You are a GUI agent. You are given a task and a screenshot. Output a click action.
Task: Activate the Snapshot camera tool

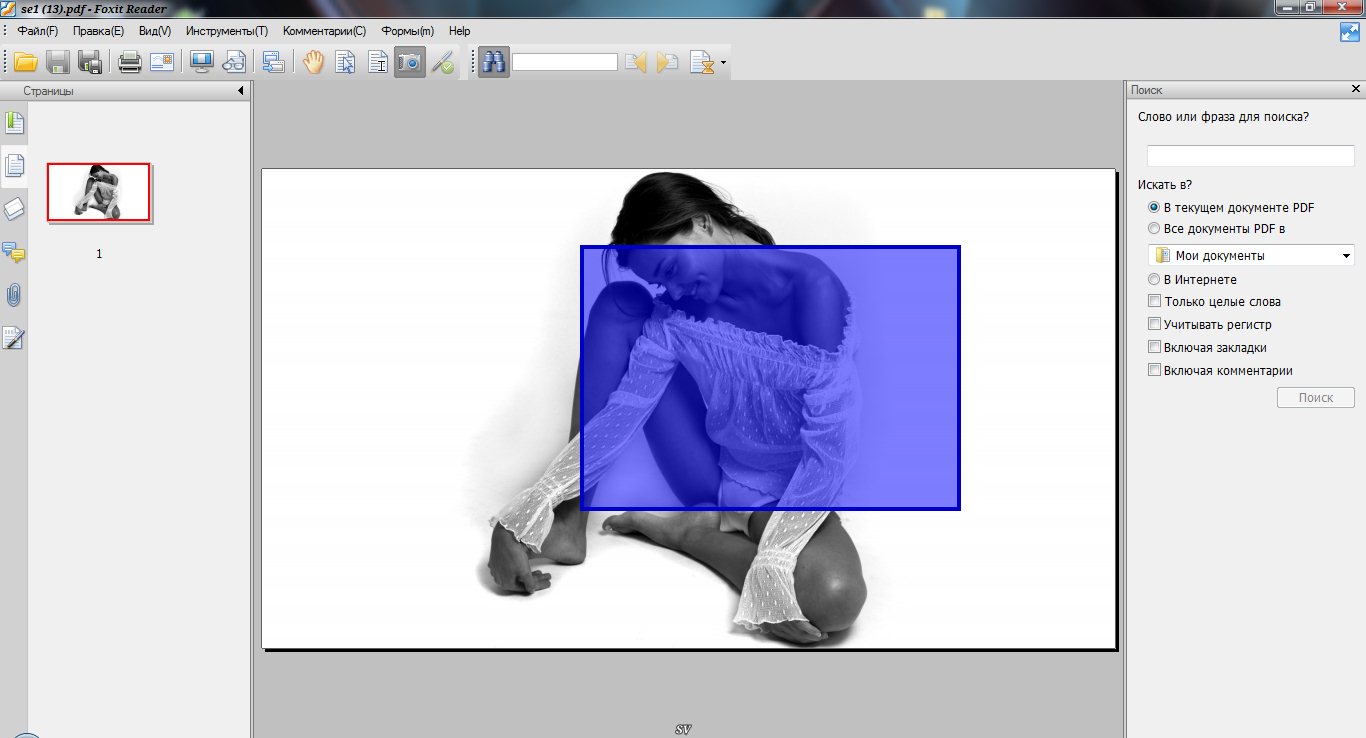409,63
